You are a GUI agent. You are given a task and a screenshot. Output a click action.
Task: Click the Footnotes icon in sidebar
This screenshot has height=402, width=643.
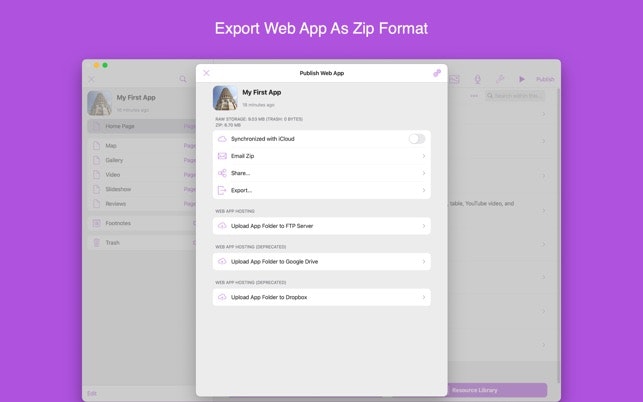tap(96, 223)
